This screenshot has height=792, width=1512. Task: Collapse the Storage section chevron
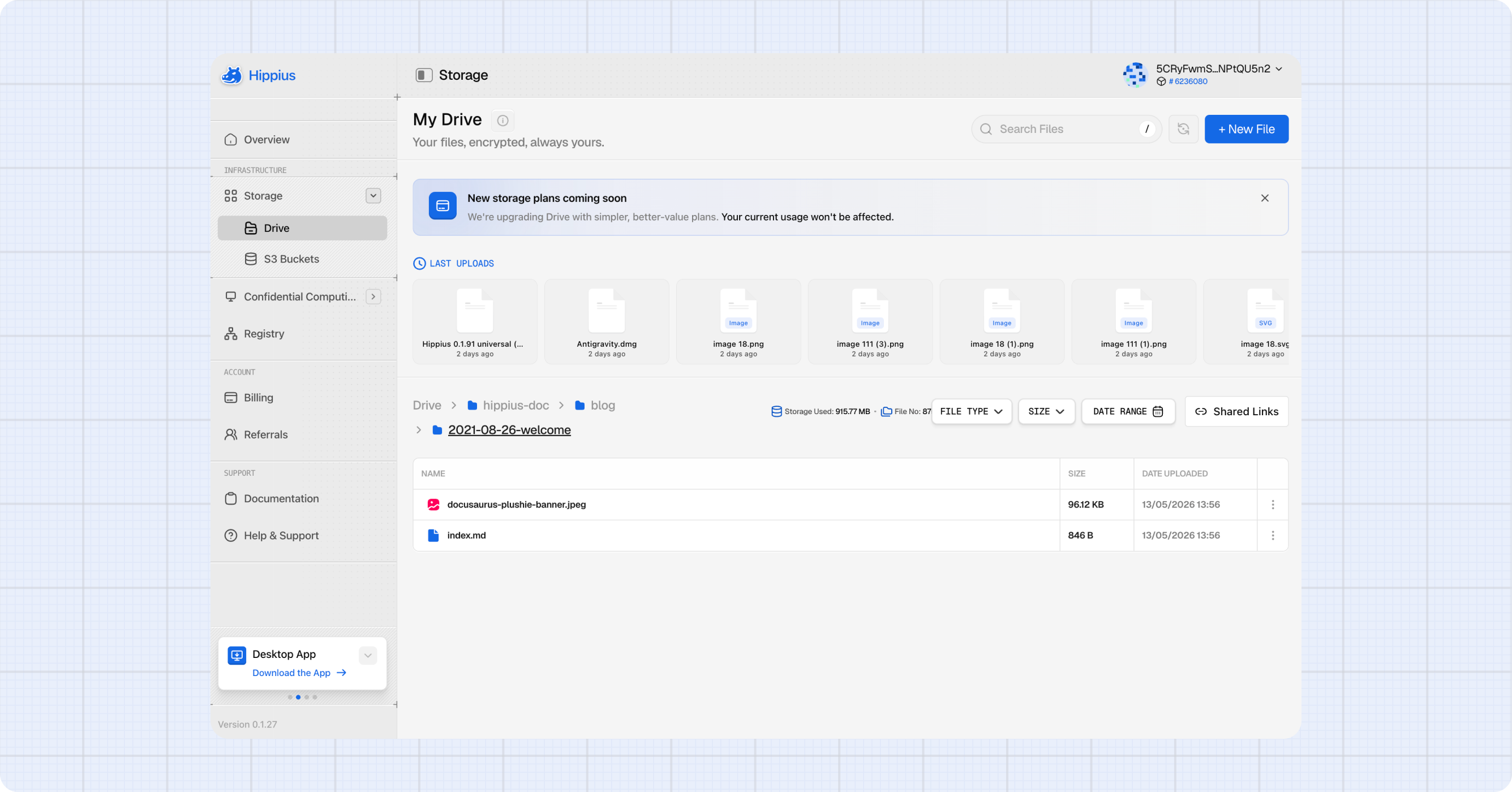(x=373, y=196)
